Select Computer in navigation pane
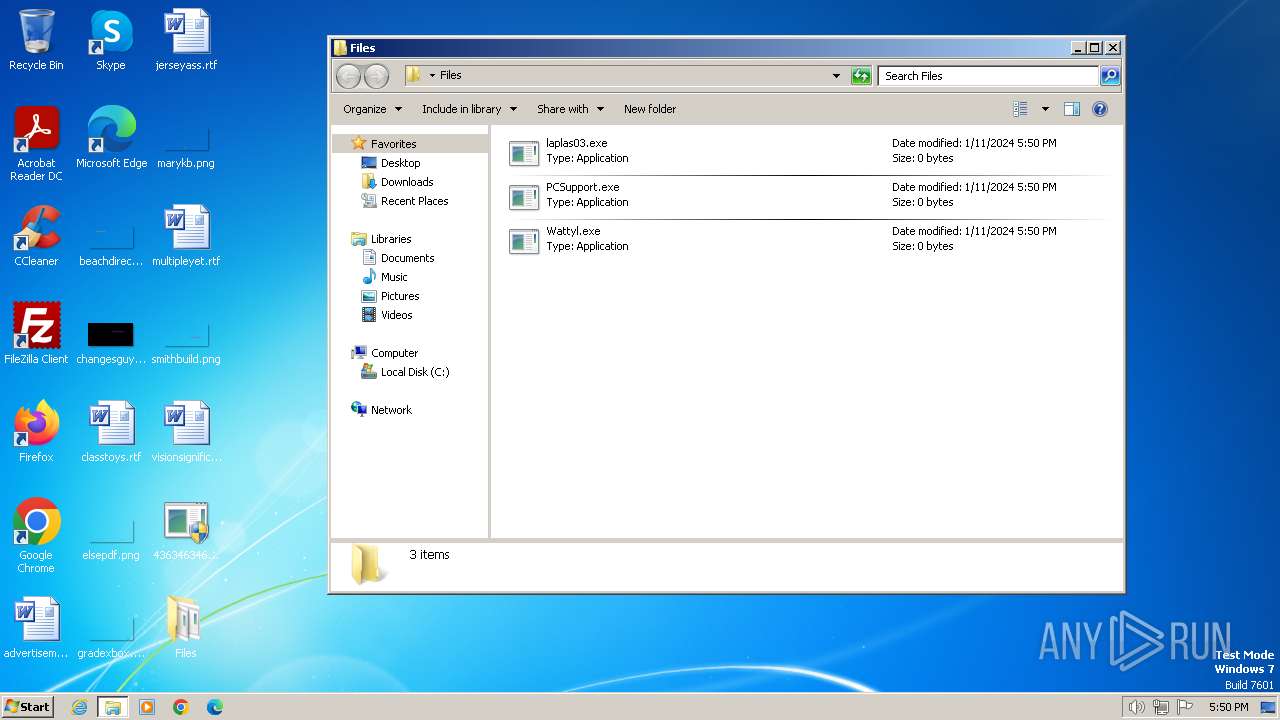This screenshot has height=720, width=1280. click(x=394, y=353)
